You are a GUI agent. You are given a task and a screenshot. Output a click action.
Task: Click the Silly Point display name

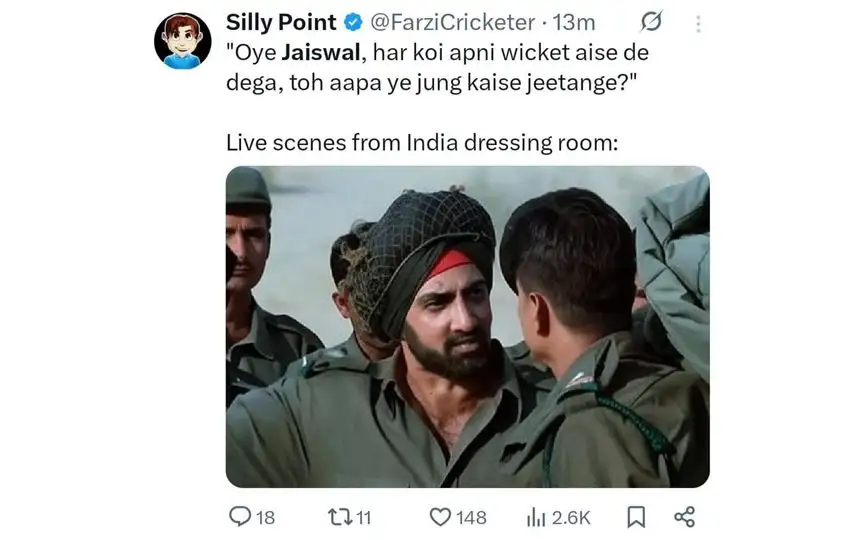[281, 22]
